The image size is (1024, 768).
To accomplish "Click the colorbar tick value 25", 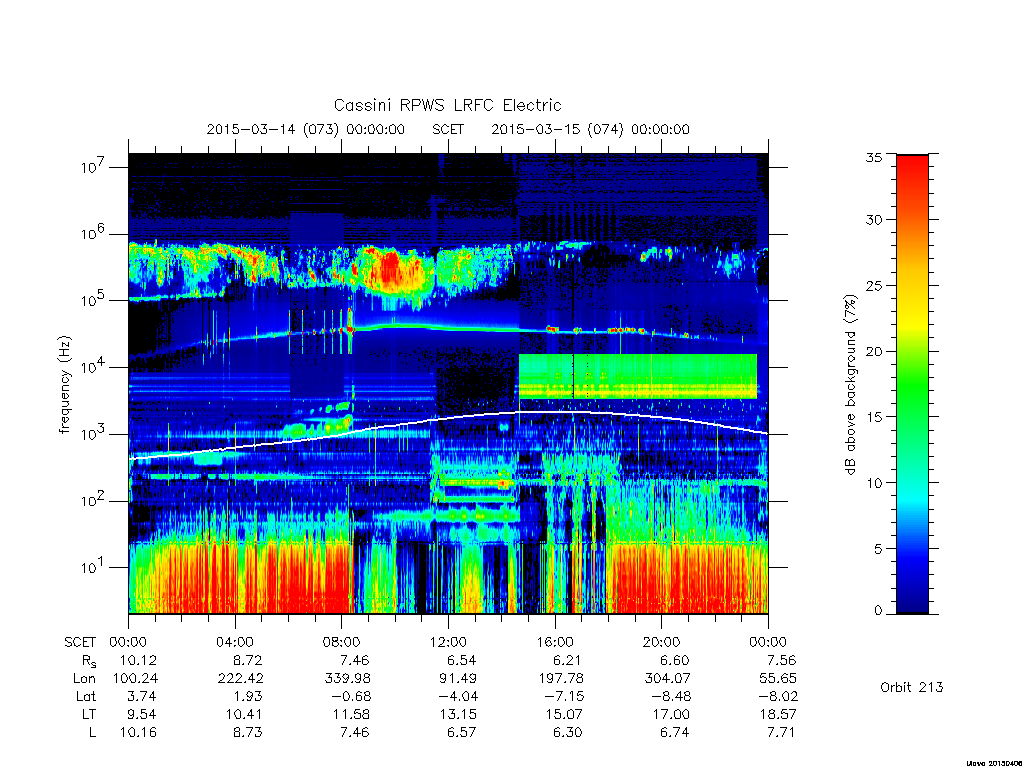I will tap(874, 285).
